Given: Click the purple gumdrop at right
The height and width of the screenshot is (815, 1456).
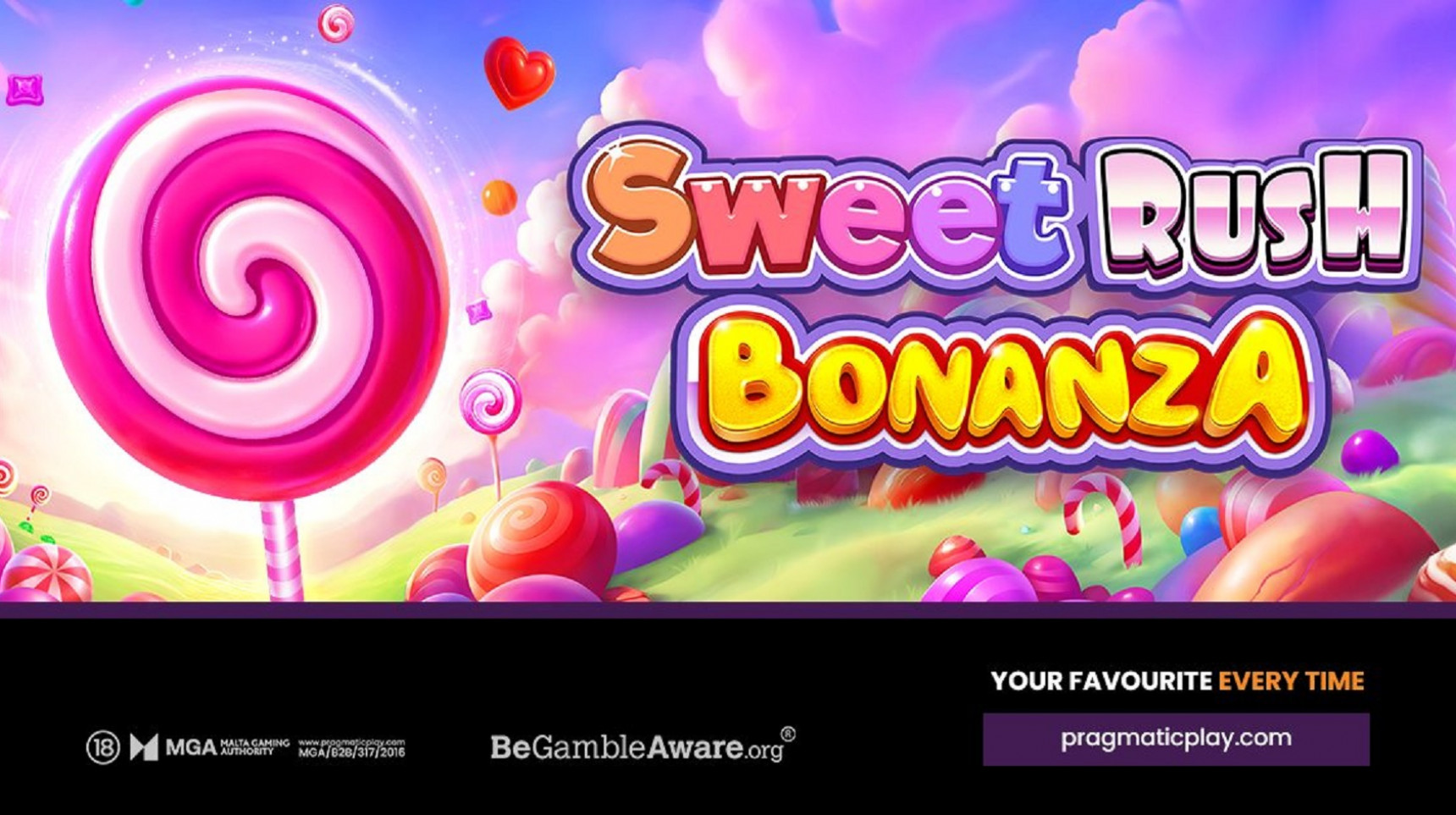Looking at the screenshot, I should [x=1368, y=451].
